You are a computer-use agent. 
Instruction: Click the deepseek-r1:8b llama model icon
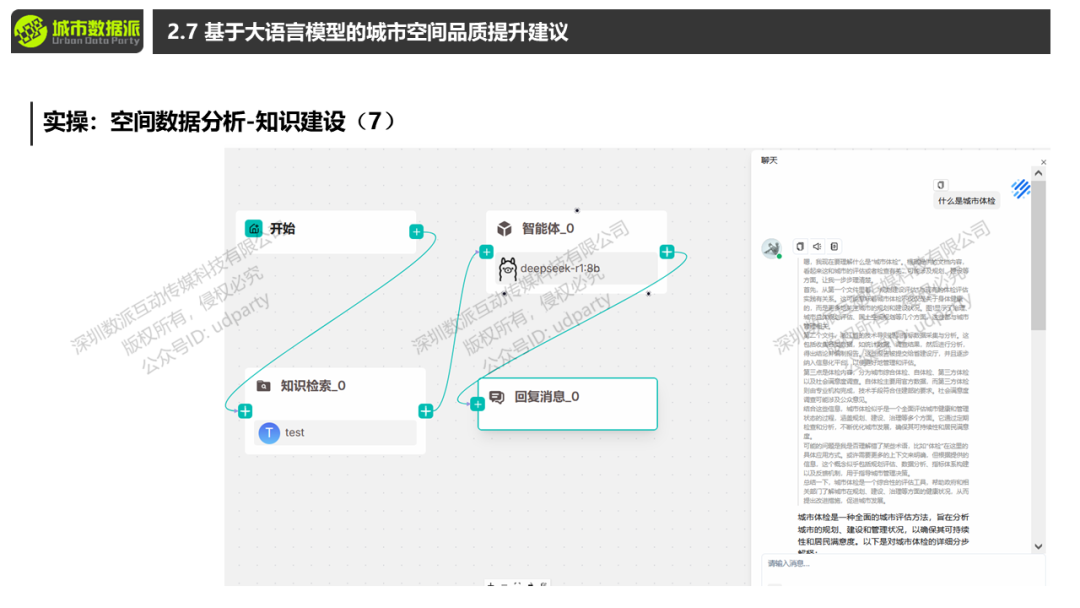tap(507, 268)
